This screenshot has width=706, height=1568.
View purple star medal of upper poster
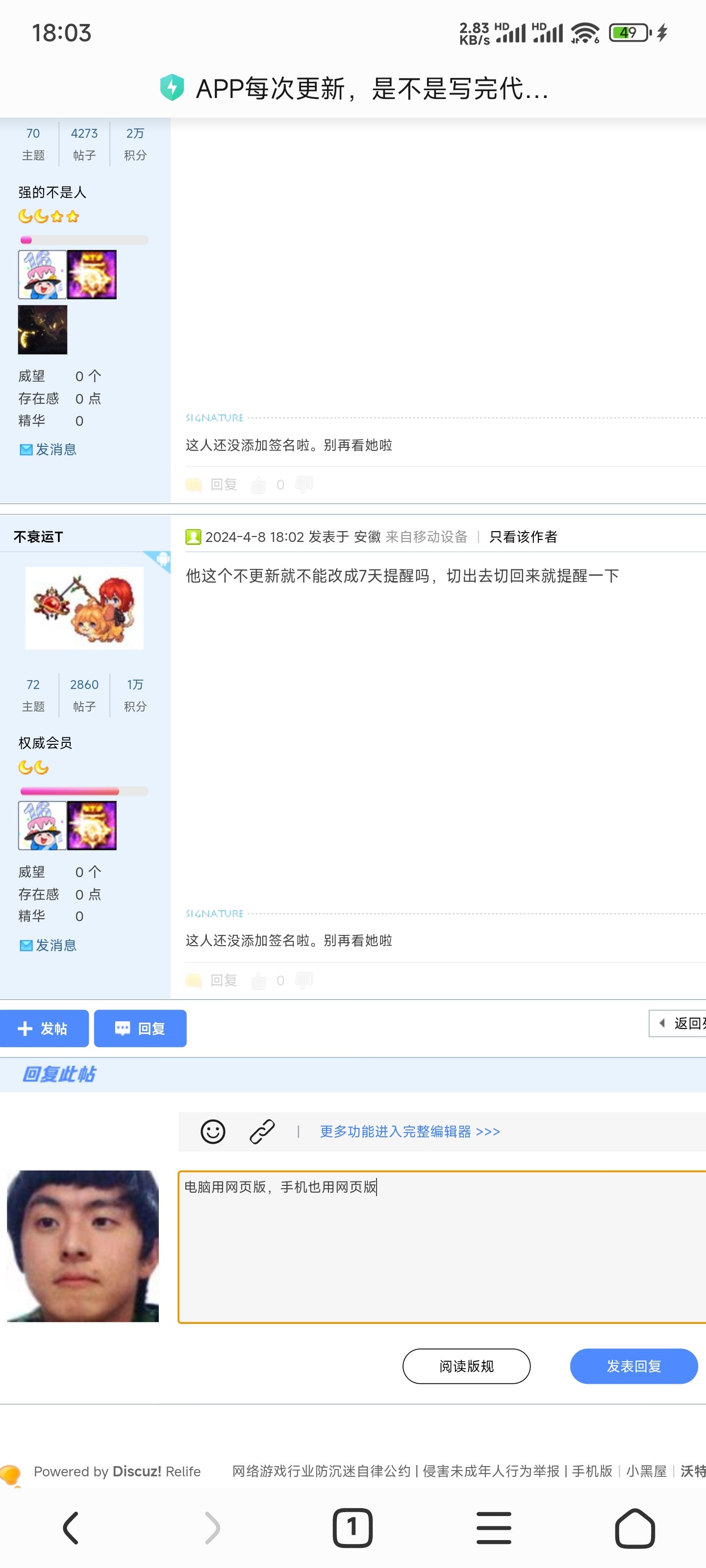(x=92, y=274)
